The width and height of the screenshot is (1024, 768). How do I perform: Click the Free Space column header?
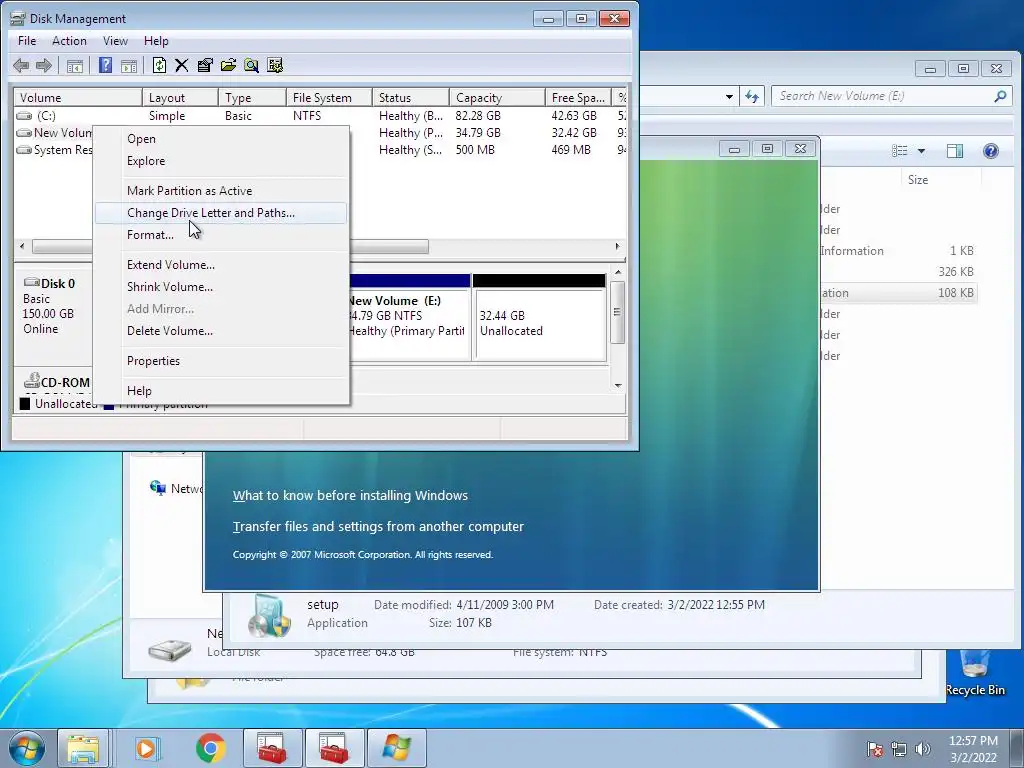(x=578, y=97)
